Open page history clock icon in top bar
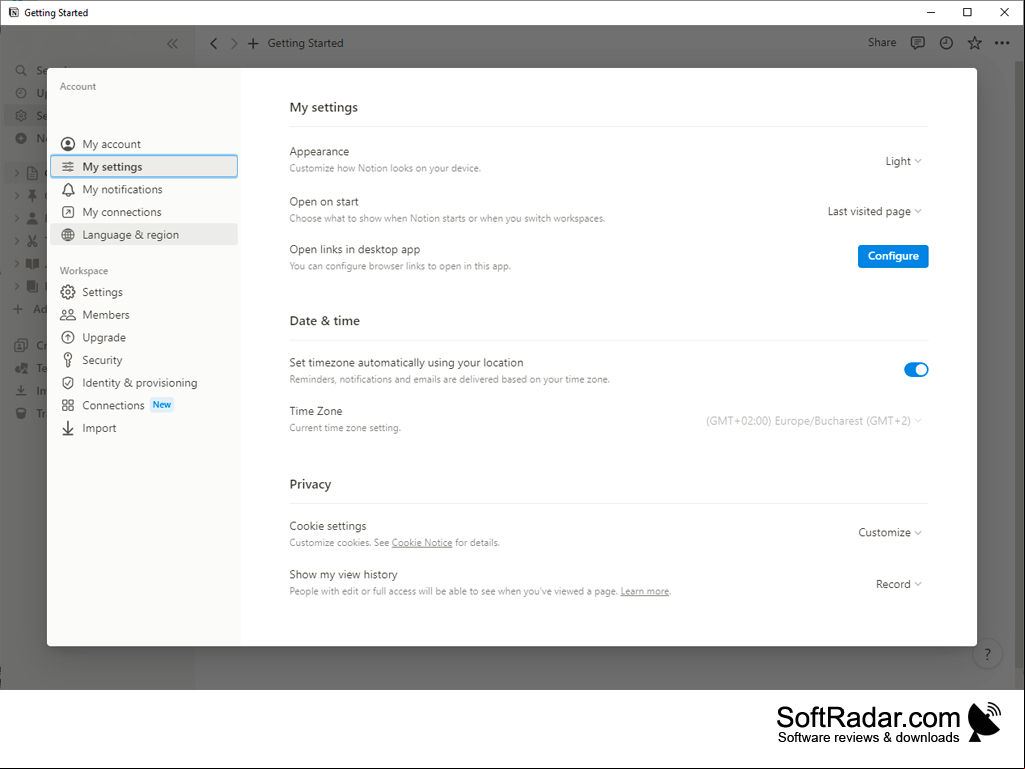The height and width of the screenshot is (769, 1025). tap(946, 43)
